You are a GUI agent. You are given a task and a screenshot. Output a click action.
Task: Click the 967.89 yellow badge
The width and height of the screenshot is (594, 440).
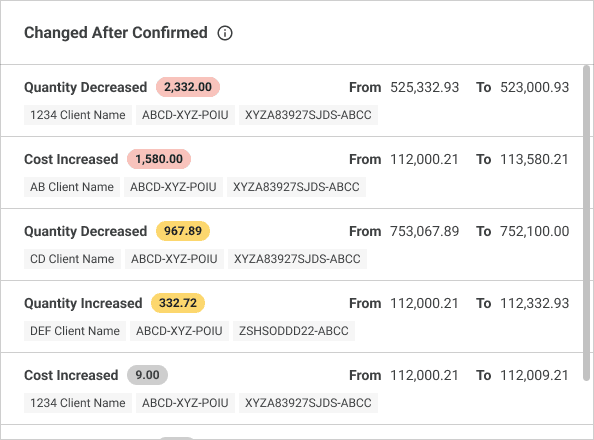(183, 231)
